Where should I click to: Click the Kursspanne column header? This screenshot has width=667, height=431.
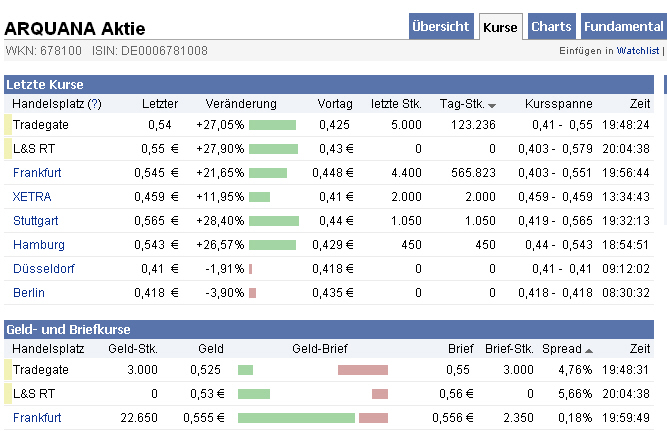(558, 104)
